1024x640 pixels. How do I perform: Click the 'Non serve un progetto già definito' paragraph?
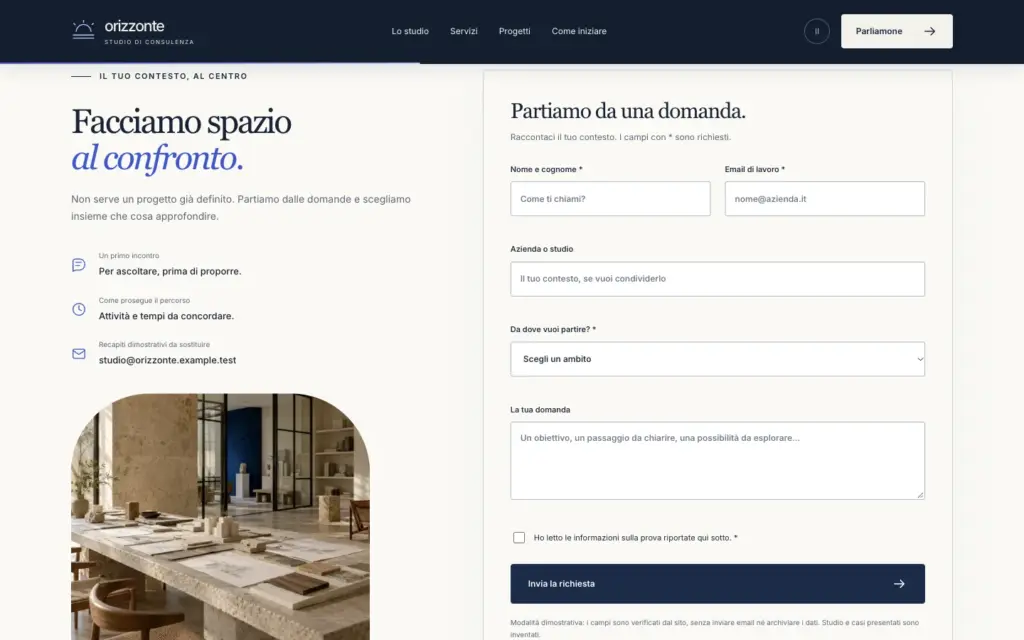[241, 208]
